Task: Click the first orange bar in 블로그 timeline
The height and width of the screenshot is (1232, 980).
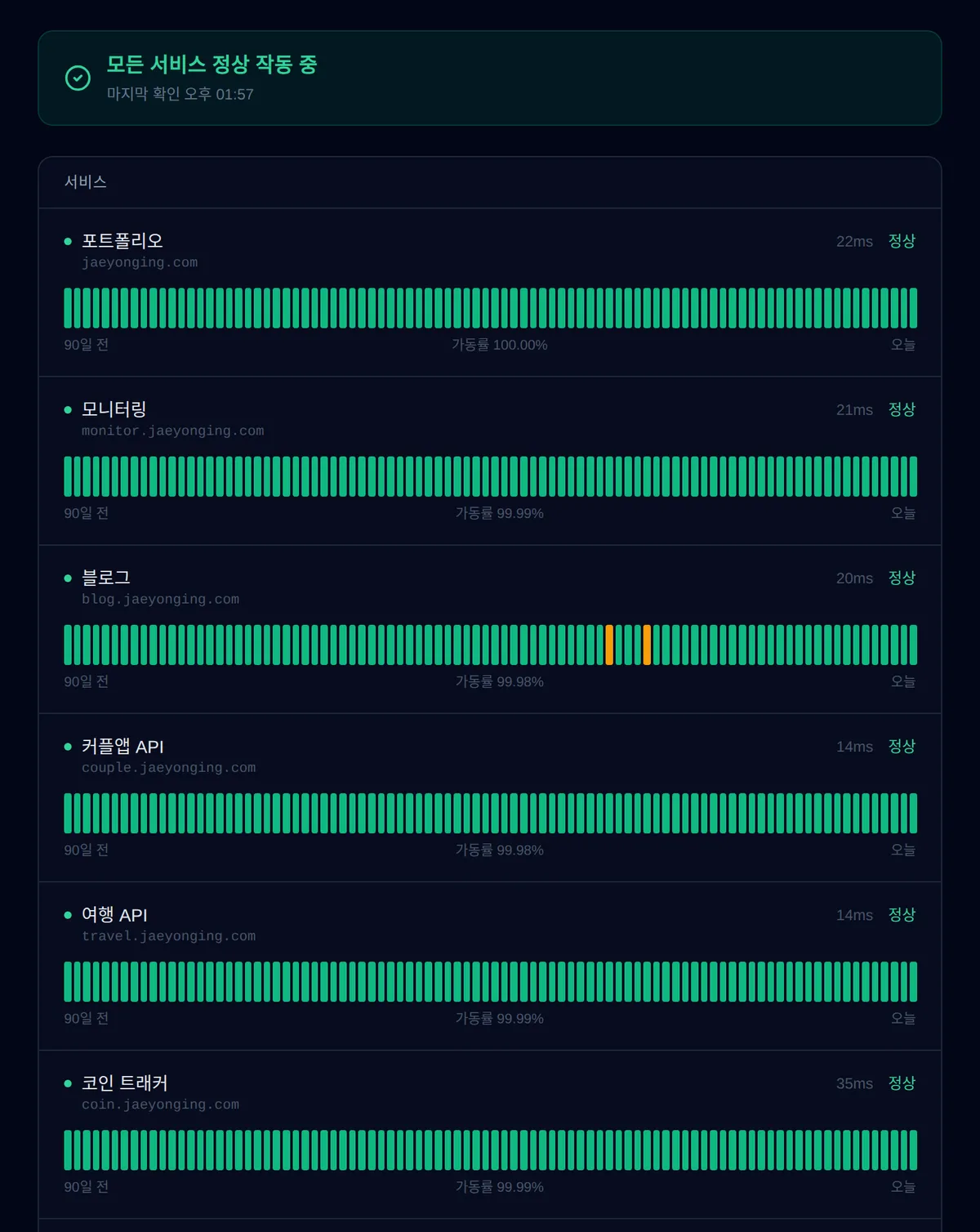Action: [609, 645]
